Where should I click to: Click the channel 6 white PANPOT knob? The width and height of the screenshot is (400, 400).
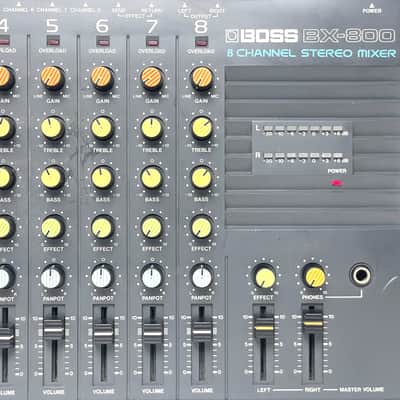click(102, 277)
